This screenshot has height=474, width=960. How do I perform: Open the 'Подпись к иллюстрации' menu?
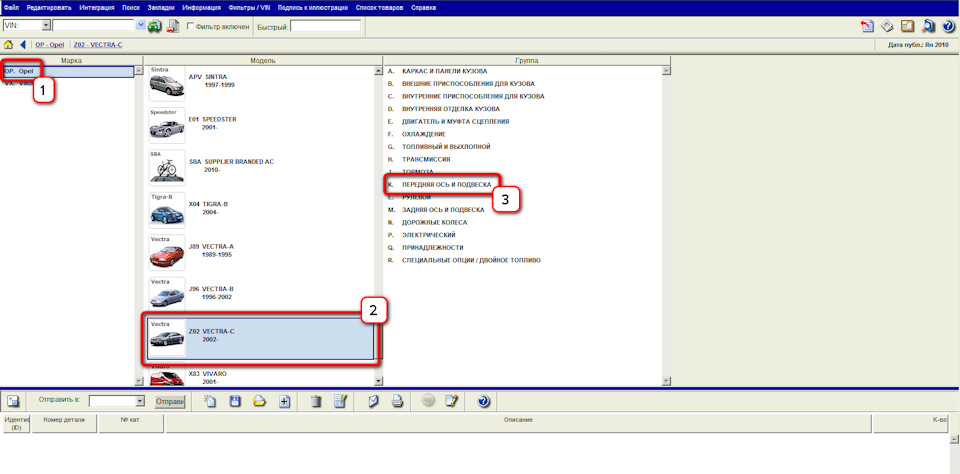(313, 8)
